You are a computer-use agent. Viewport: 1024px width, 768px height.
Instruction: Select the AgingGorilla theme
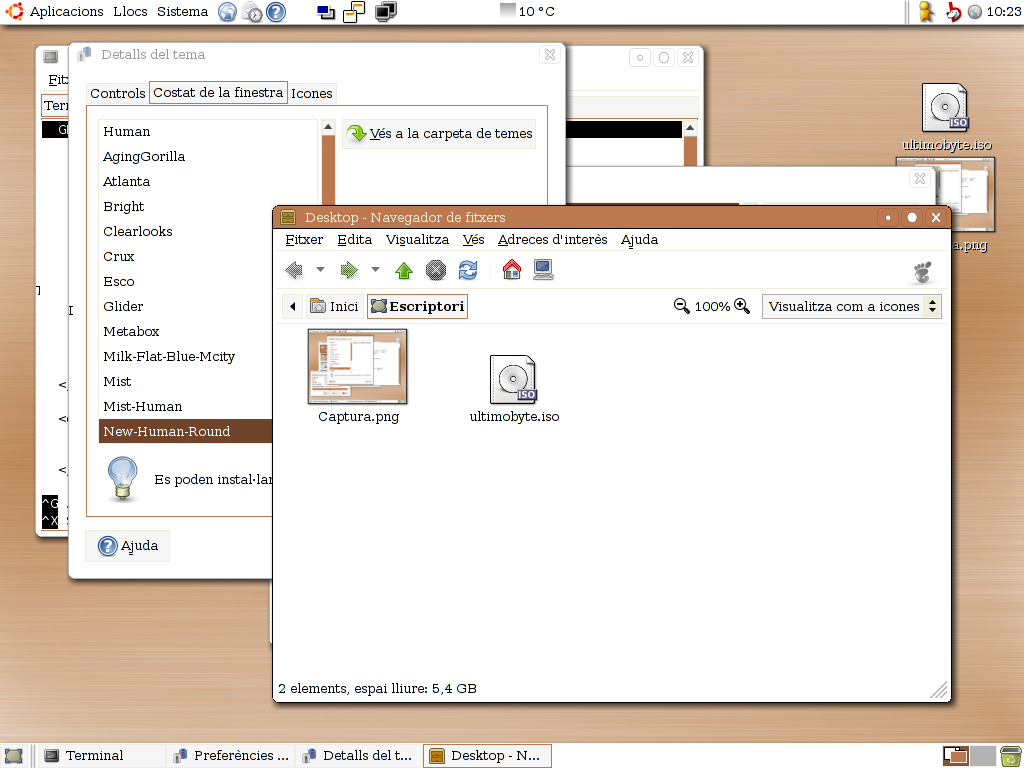tap(208, 156)
